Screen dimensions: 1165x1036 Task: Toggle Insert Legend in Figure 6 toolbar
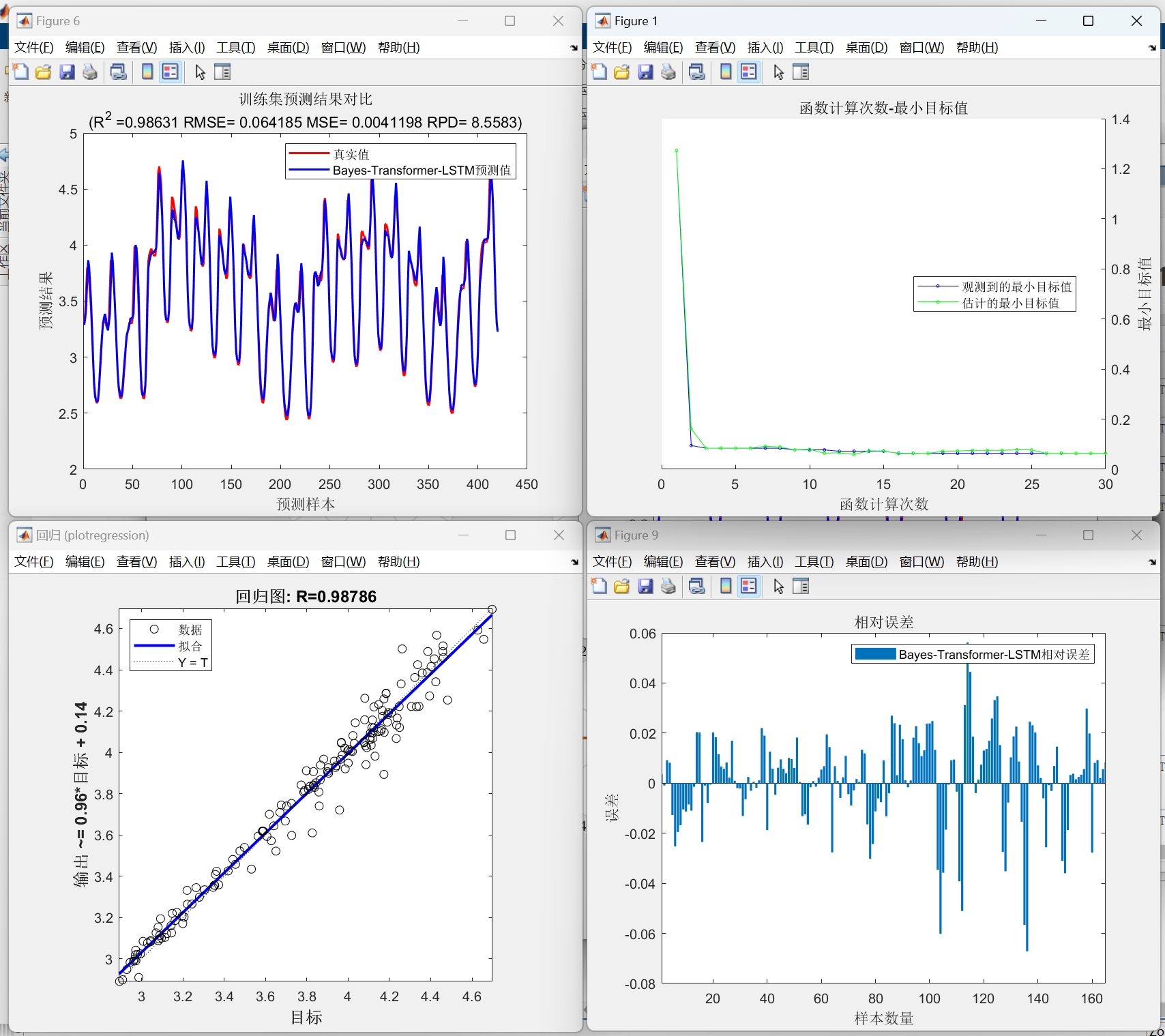[171, 72]
